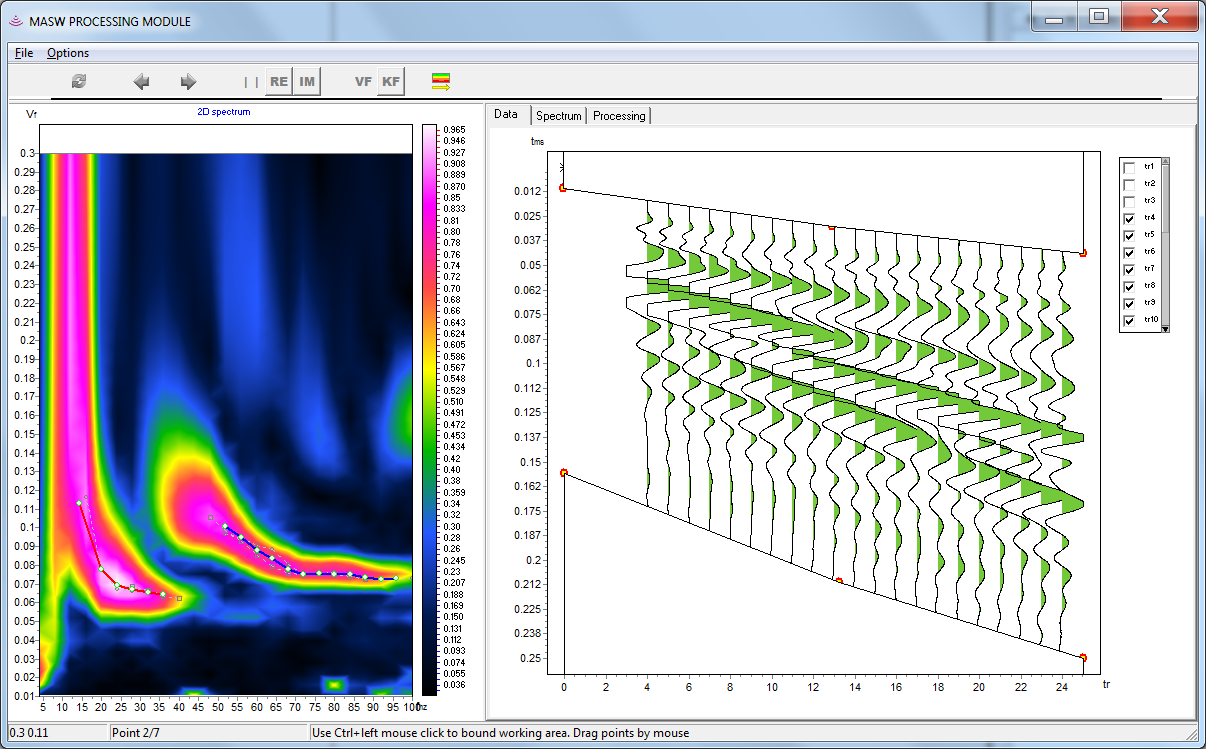1206x749 pixels.
Task: Select the VF toolbar button
Action: 363,82
